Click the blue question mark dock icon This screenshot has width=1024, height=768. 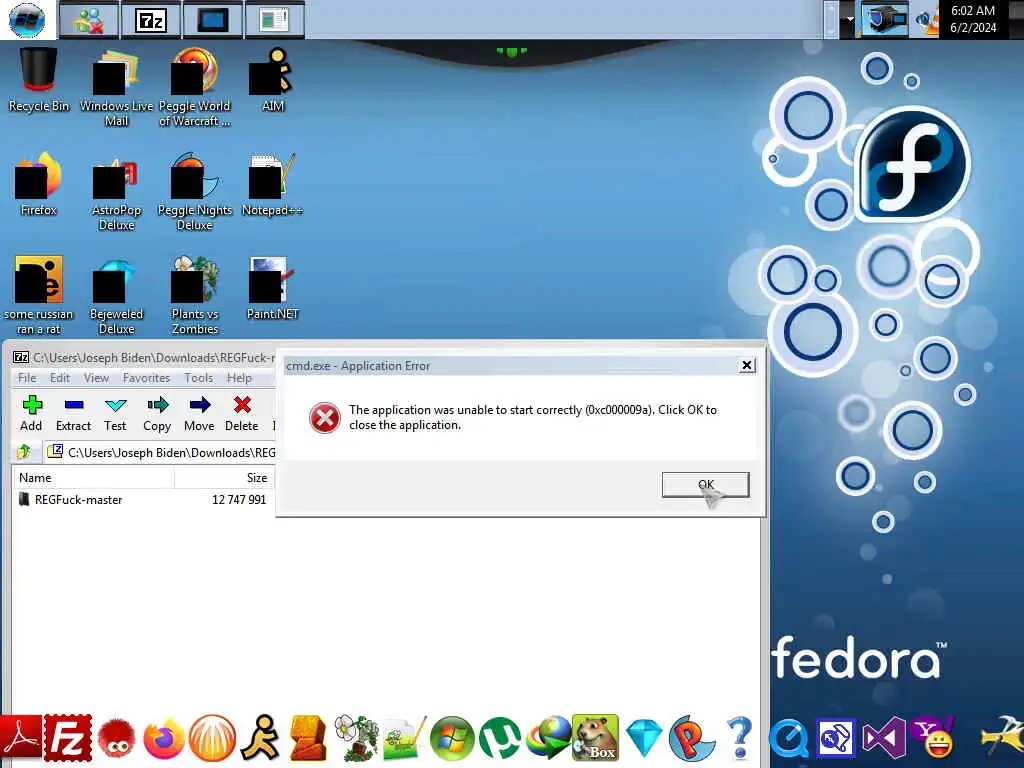(x=740, y=739)
